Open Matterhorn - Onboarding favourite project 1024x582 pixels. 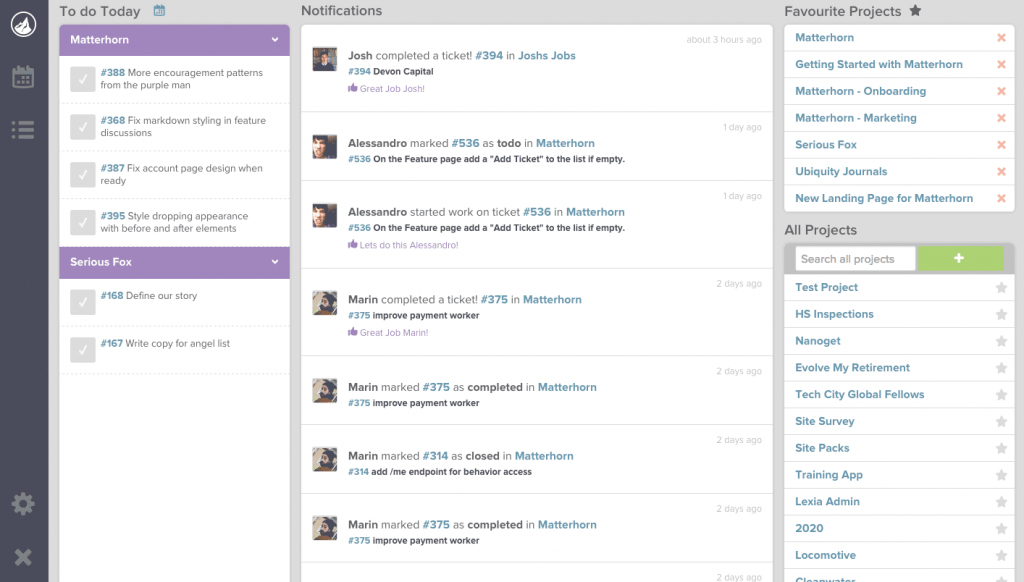[x=860, y=91]
